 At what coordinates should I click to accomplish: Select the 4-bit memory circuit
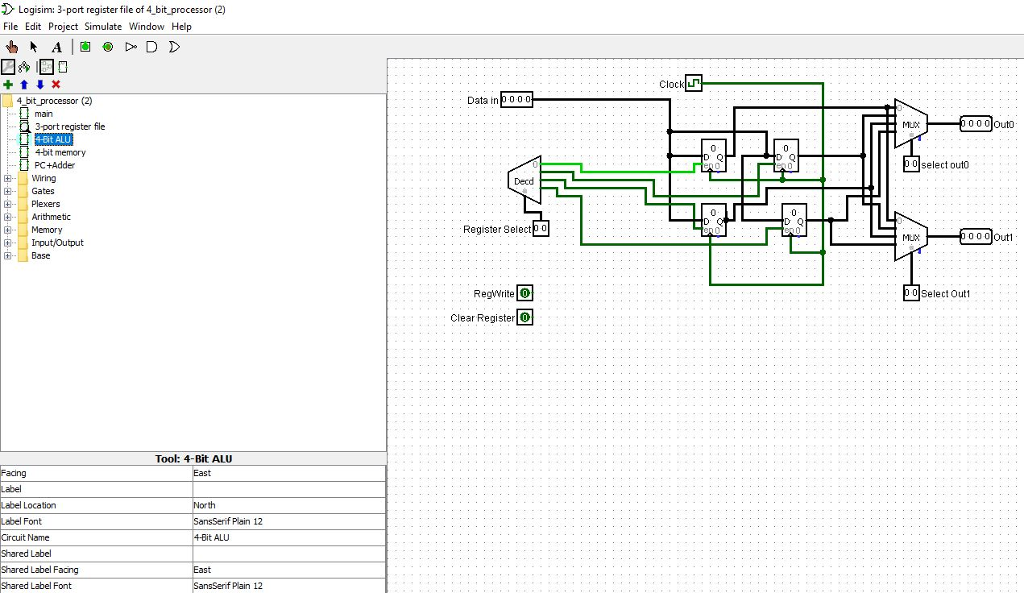point(60,152)
